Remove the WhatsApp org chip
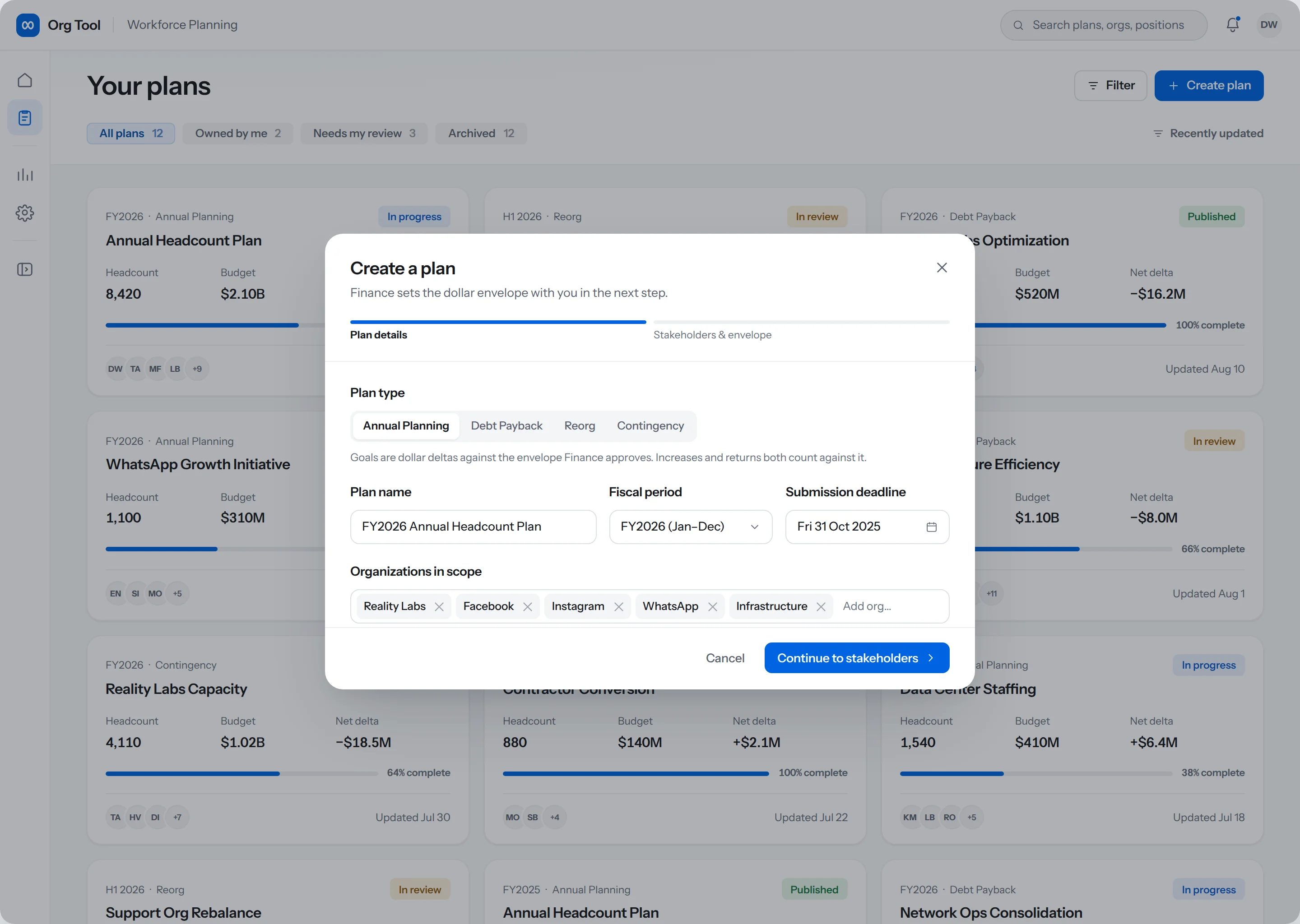 tap(712, 606)
